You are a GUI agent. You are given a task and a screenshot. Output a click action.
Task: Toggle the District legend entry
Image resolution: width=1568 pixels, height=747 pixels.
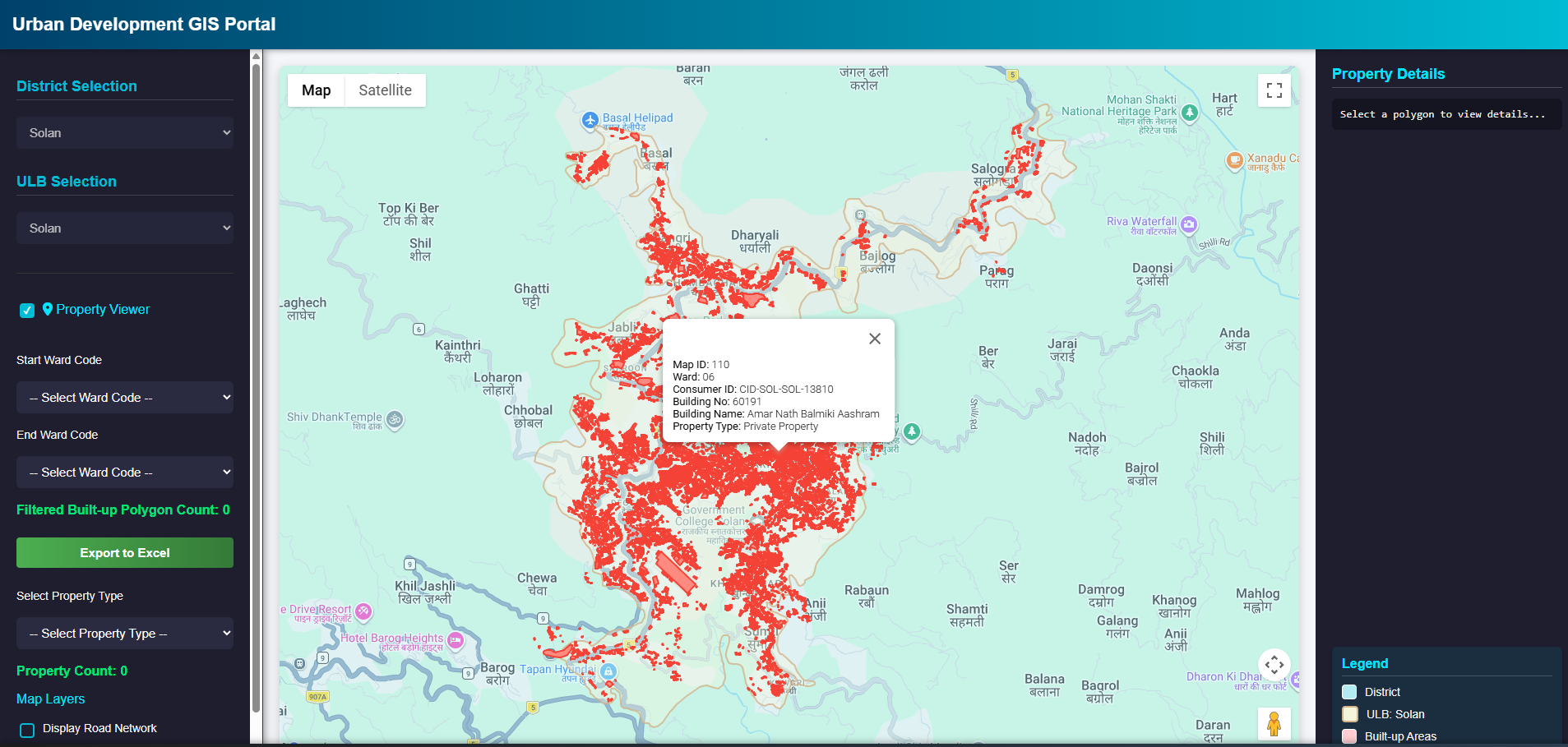pos(1348,692)
